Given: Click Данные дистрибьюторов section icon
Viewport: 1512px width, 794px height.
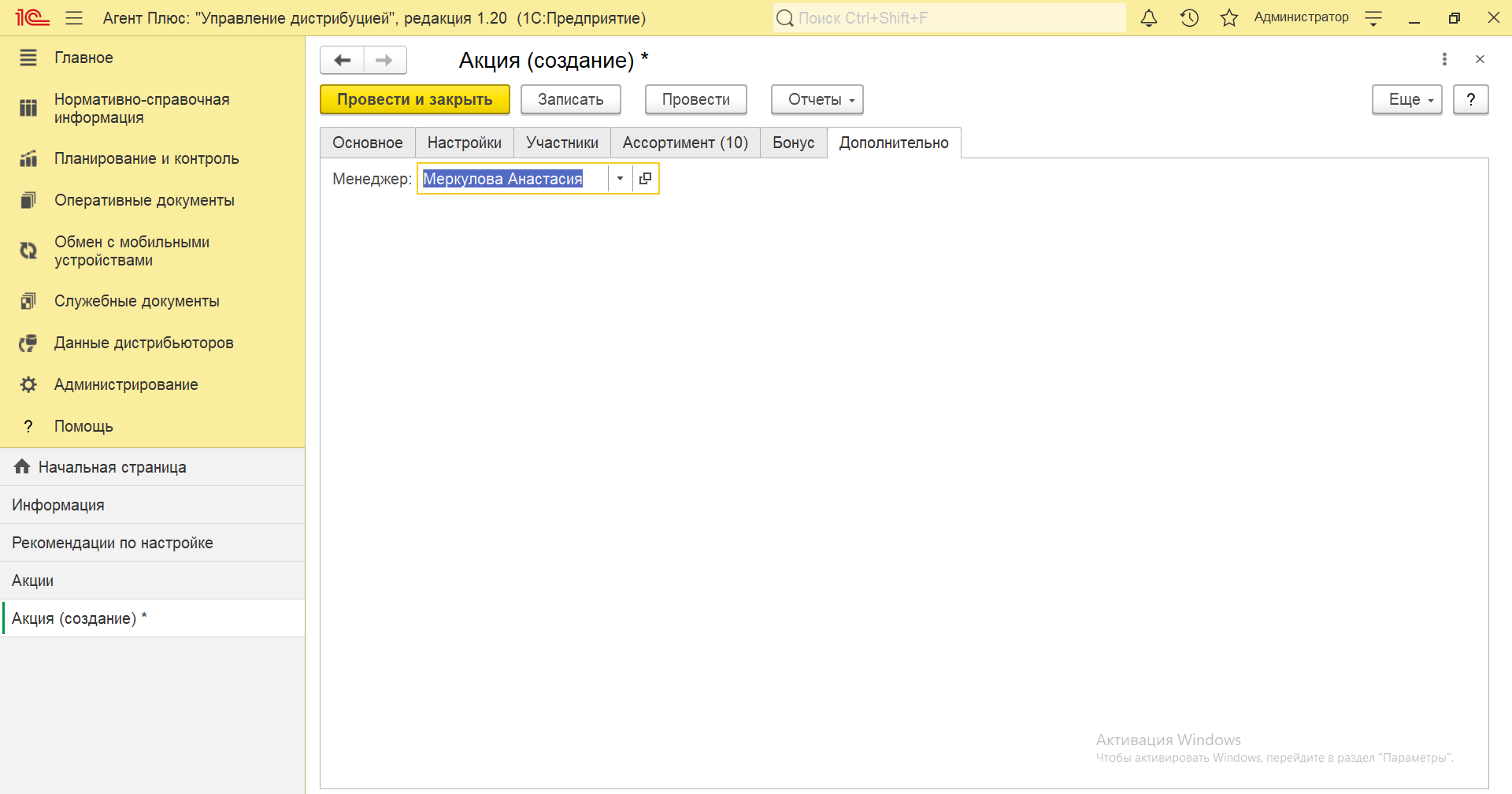Looking at the screenshot, I should [28, 343].
